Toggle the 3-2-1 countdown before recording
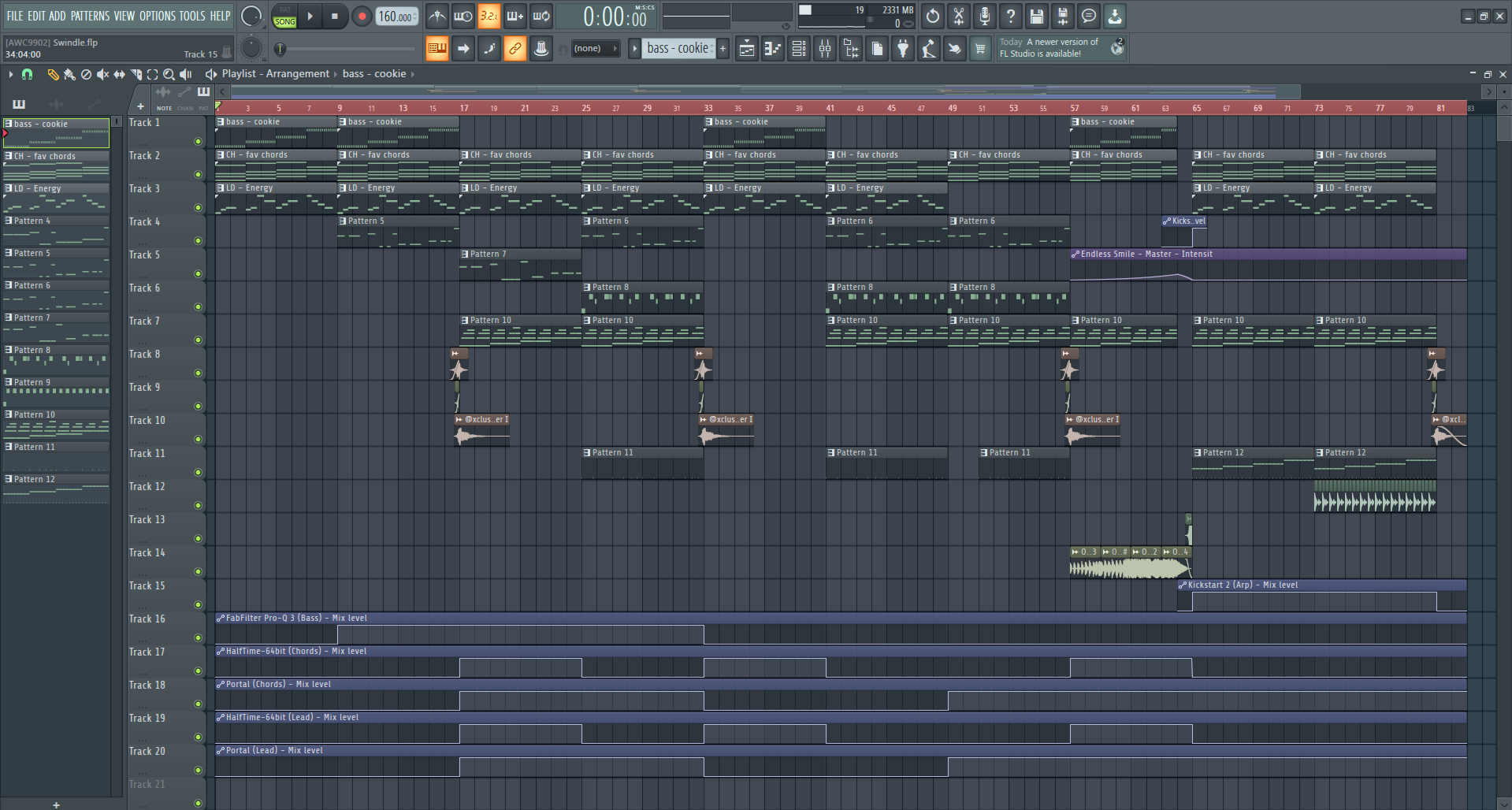 tap(489, 16)
